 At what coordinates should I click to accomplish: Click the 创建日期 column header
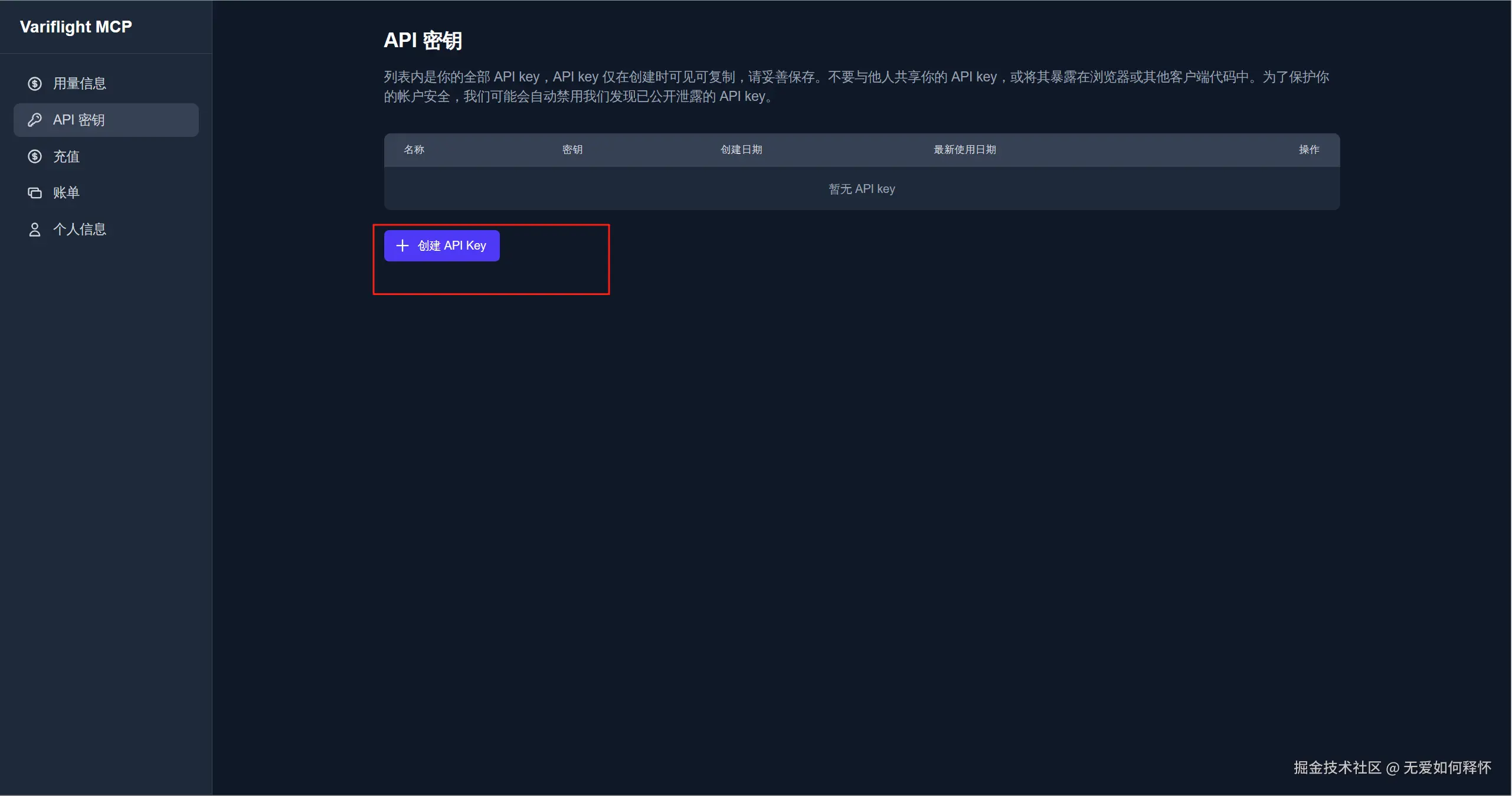click(x=741, y=150)
